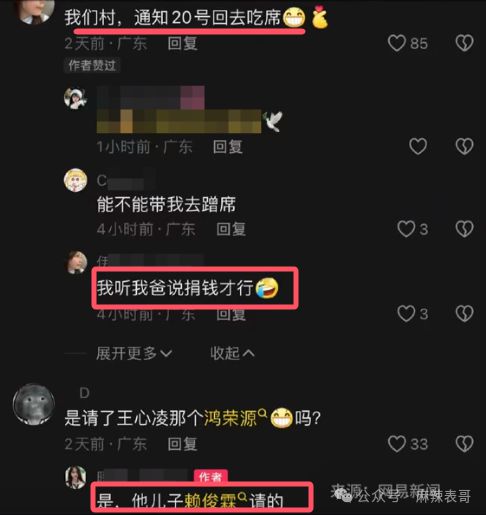Viewport: 486px width, 515px height.
Task: Expand more replies with 展开更多
Action: click(134, 353)
